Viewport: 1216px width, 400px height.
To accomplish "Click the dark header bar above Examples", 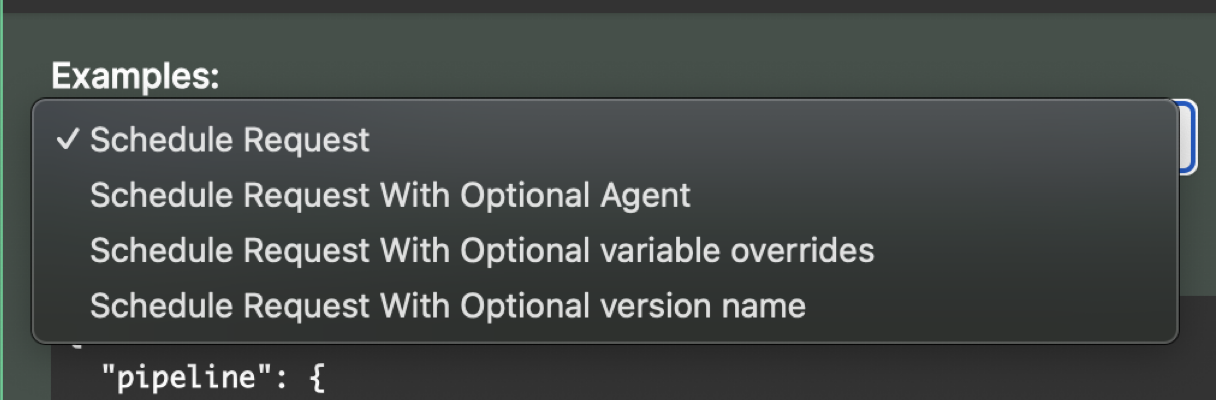I will [608, 6].
